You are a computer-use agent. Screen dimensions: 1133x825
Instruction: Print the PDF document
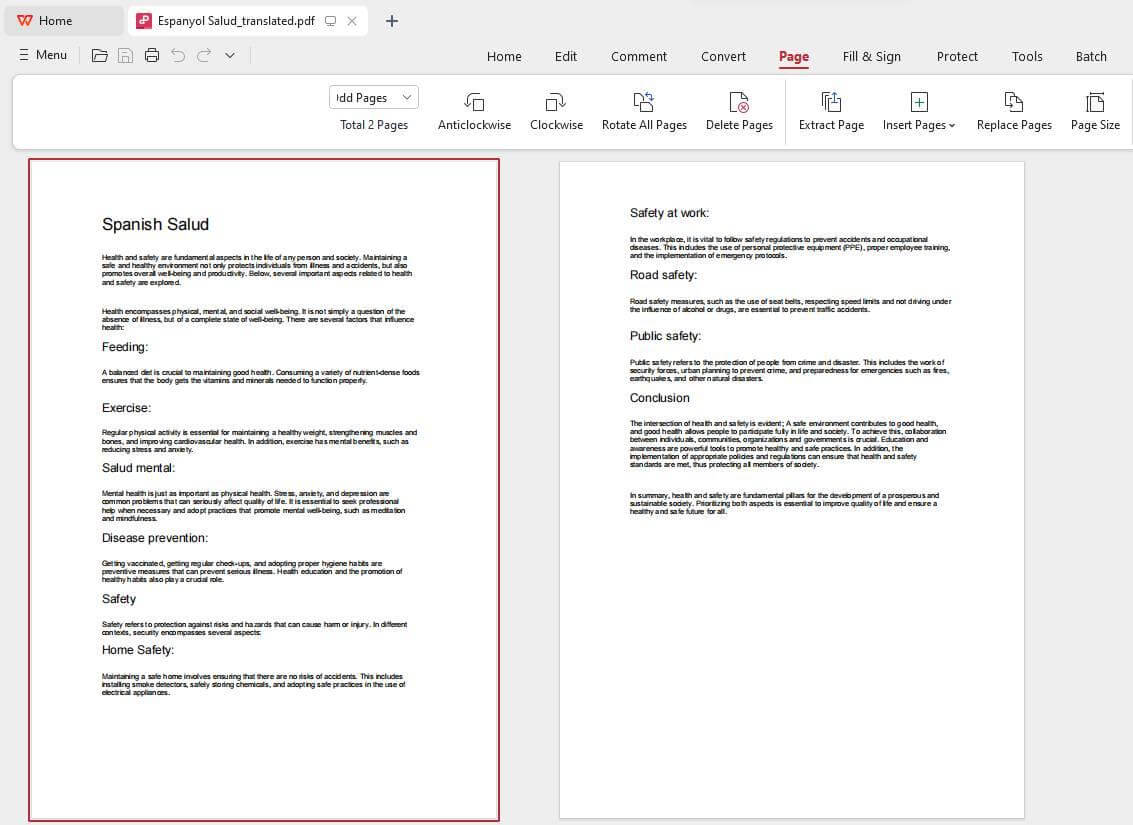coord(151,55)
